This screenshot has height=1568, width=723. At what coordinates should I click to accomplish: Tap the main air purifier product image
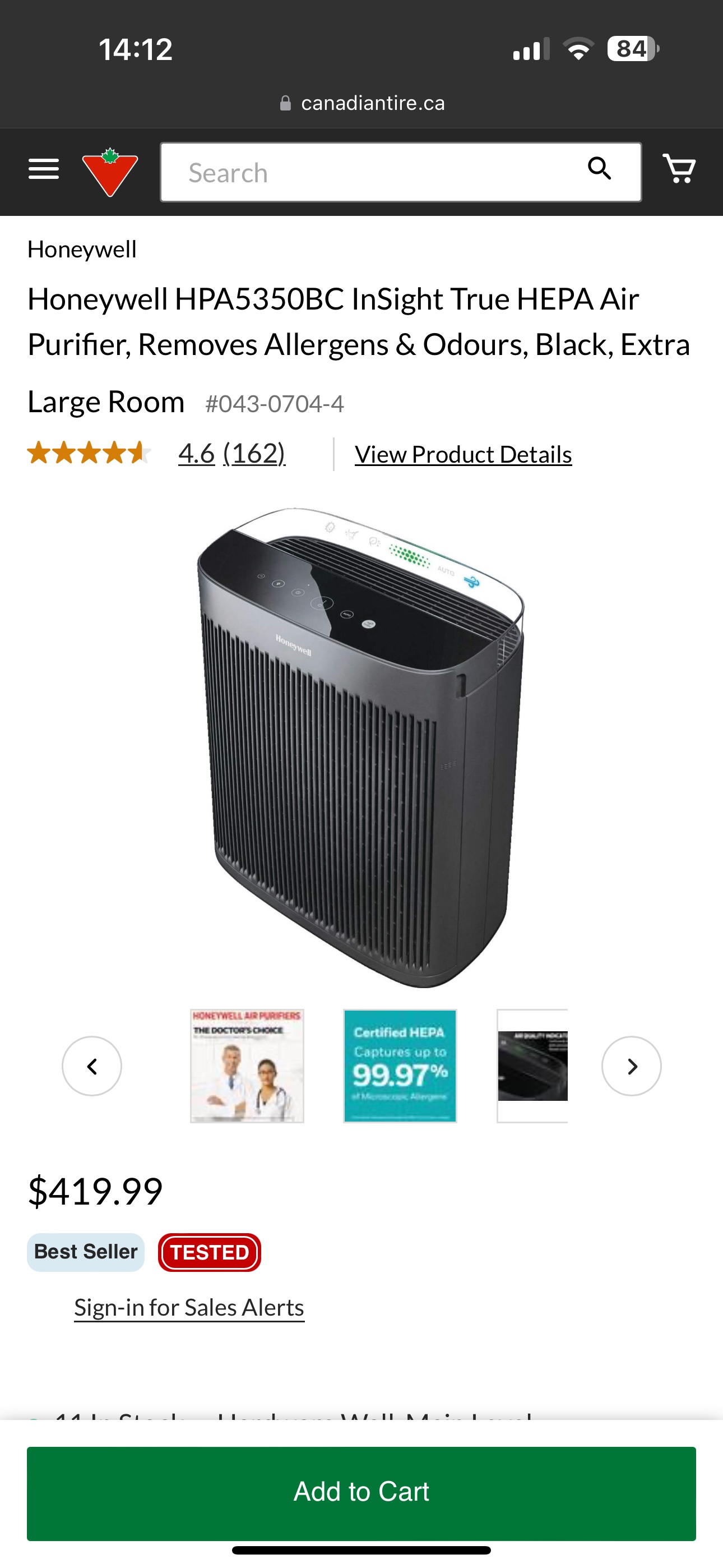click(x=361, y=747)
